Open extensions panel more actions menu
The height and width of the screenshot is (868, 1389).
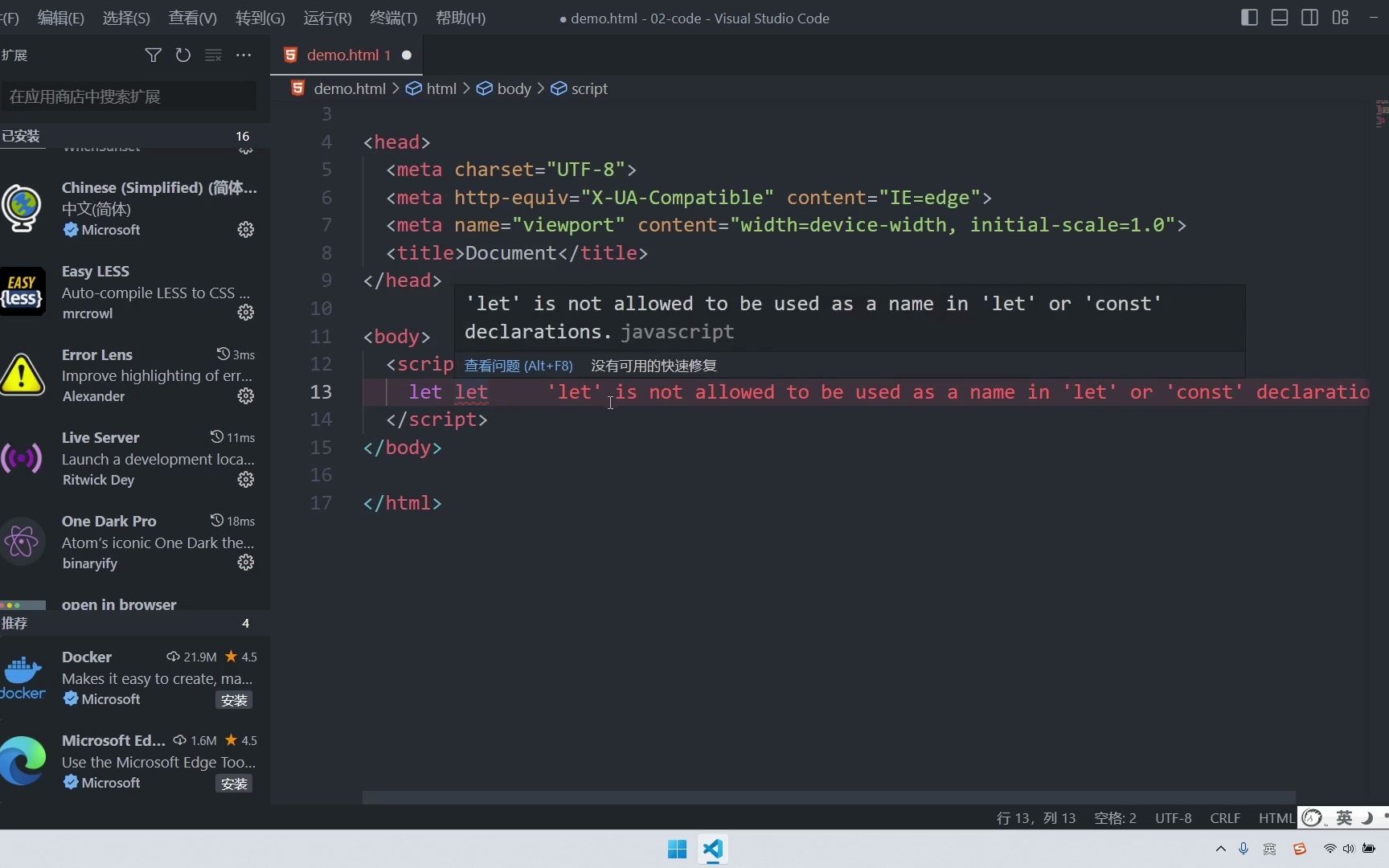tap(244, 55)
